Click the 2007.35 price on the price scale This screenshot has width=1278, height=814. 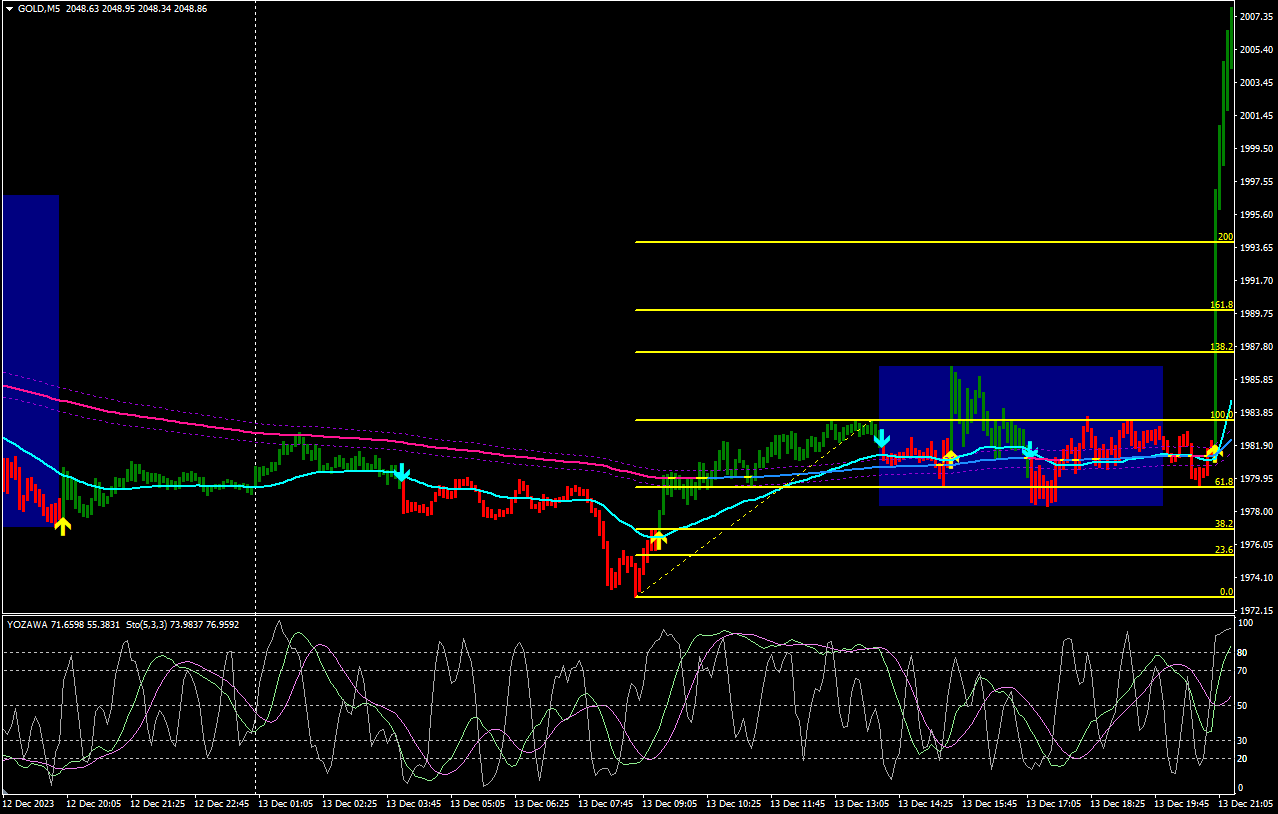(x=1256, y=17)
